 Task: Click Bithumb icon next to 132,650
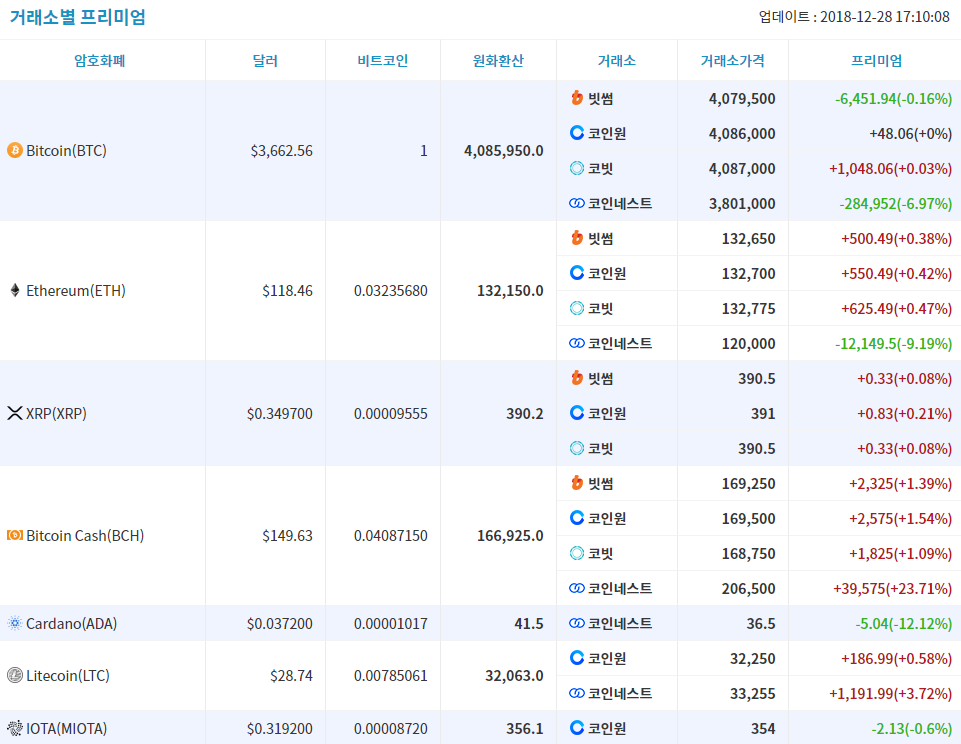point(577,238)
